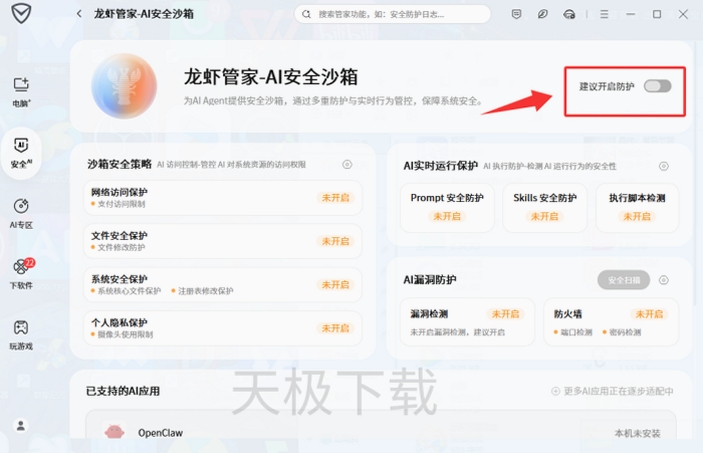Click the 支付访问限制 sub-item

(122, 204)
